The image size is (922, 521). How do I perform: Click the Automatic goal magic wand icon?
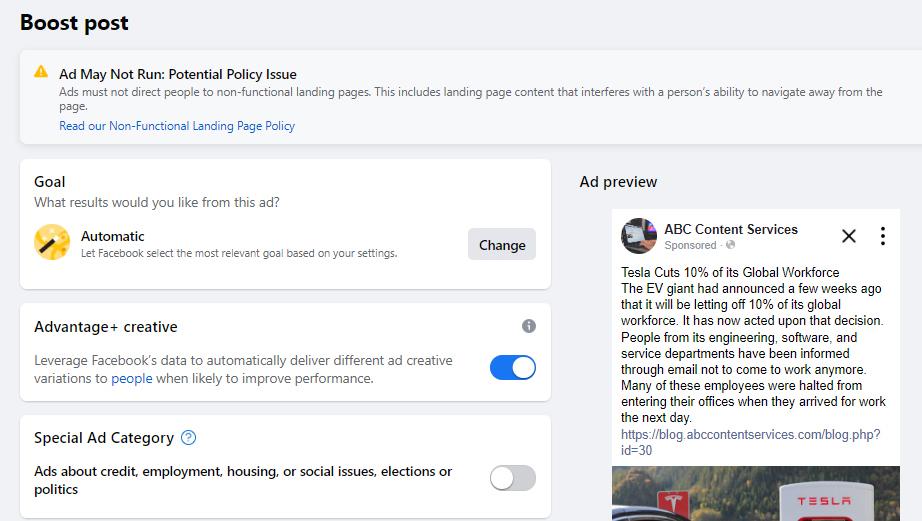[52, 242]
